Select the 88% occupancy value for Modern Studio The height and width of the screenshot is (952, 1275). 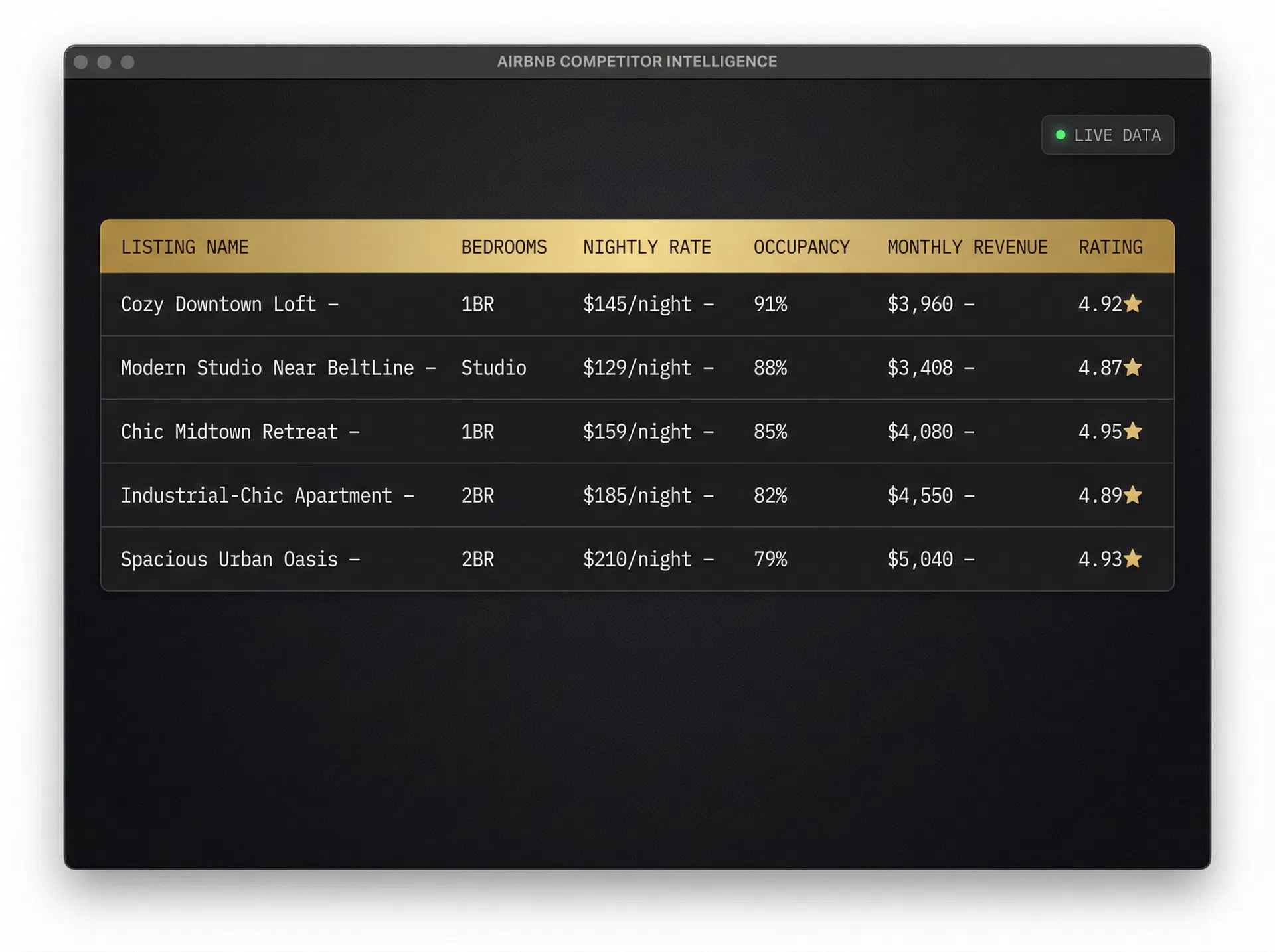[x=769, y=367]
